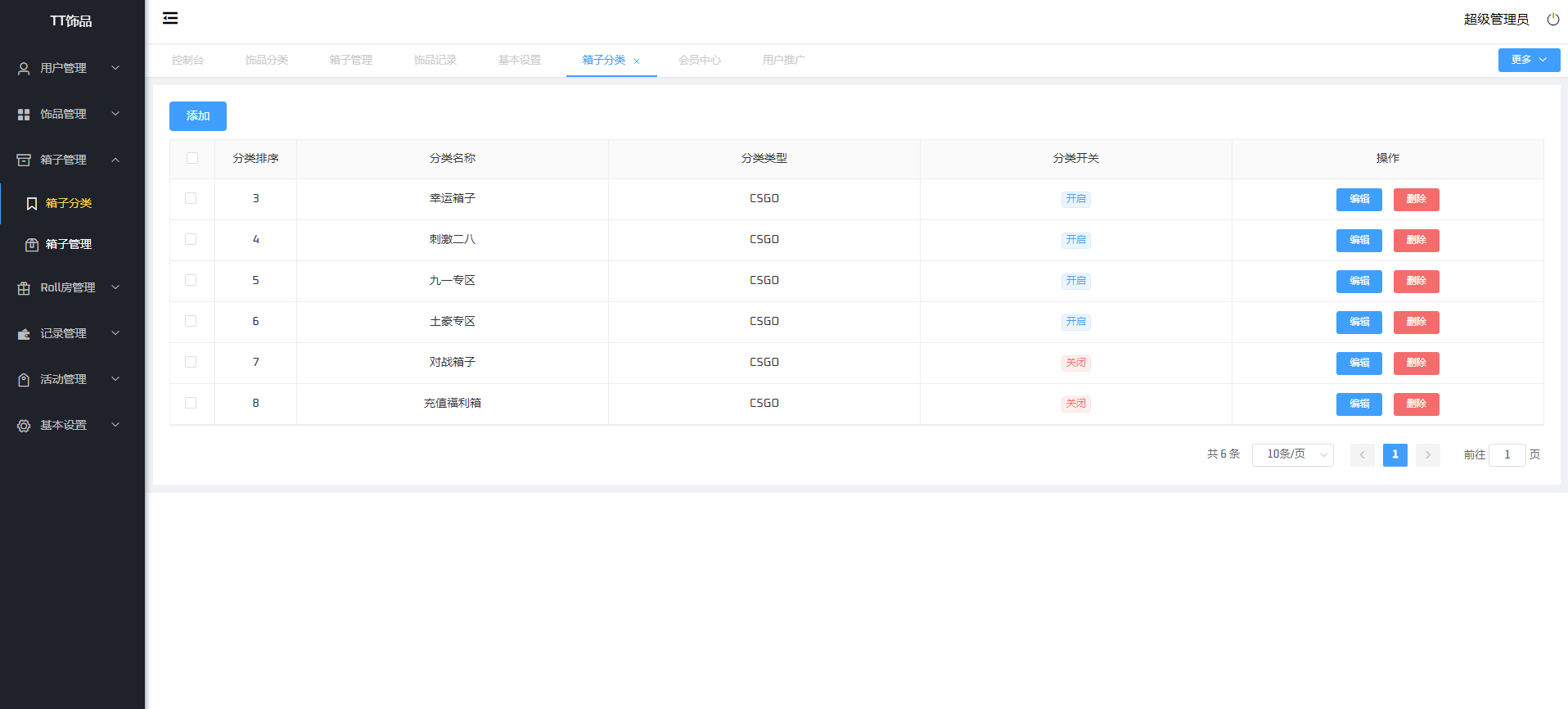Switch to the 饰品记录 tab
The image size is (1568, 709).
(435, 60)
